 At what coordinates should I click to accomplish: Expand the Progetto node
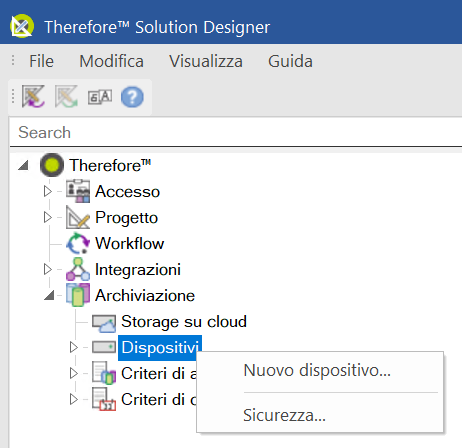pyautogui.click(x=48, y=217)
